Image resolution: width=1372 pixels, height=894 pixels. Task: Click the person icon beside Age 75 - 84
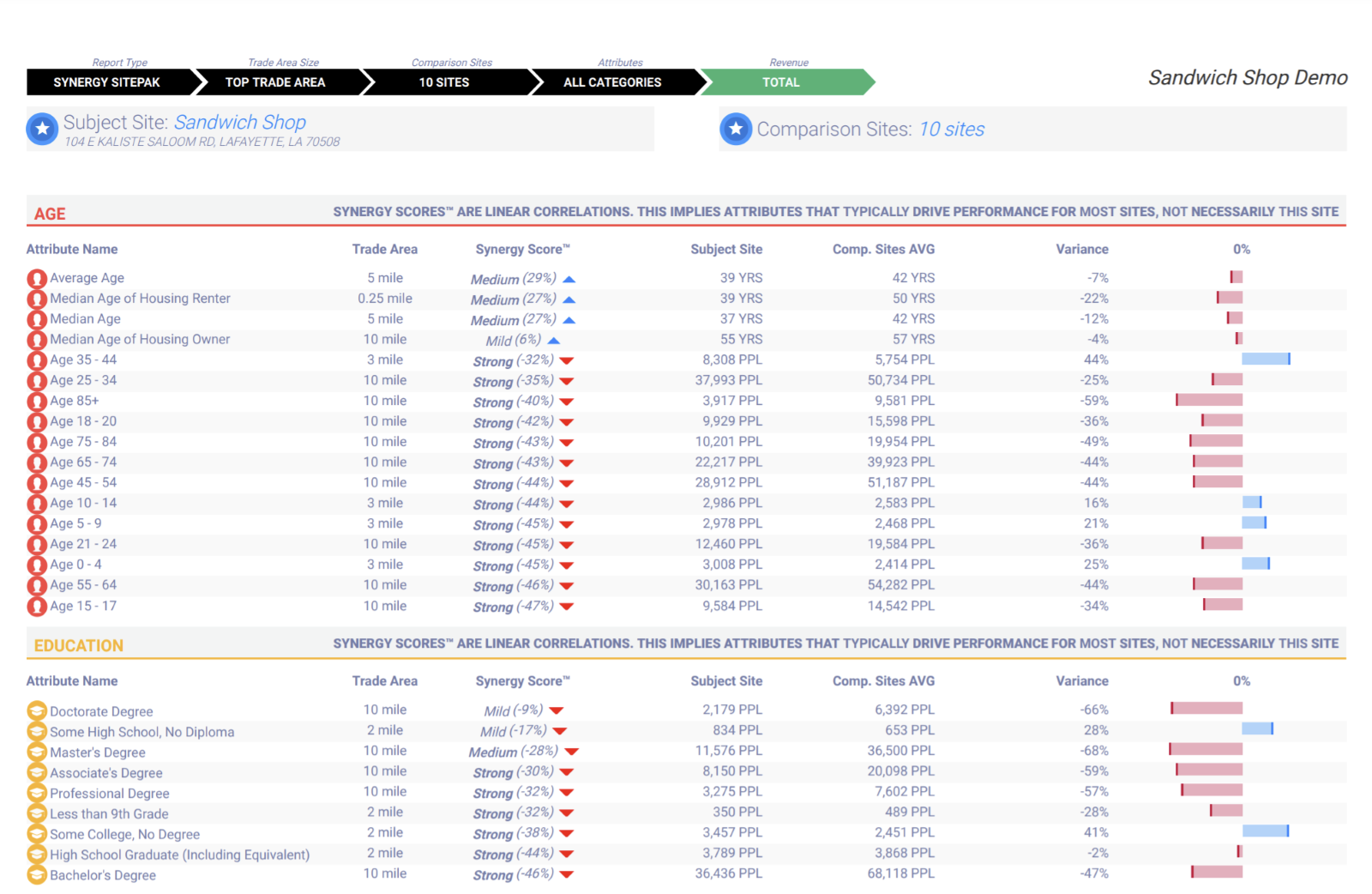[37, 443]
